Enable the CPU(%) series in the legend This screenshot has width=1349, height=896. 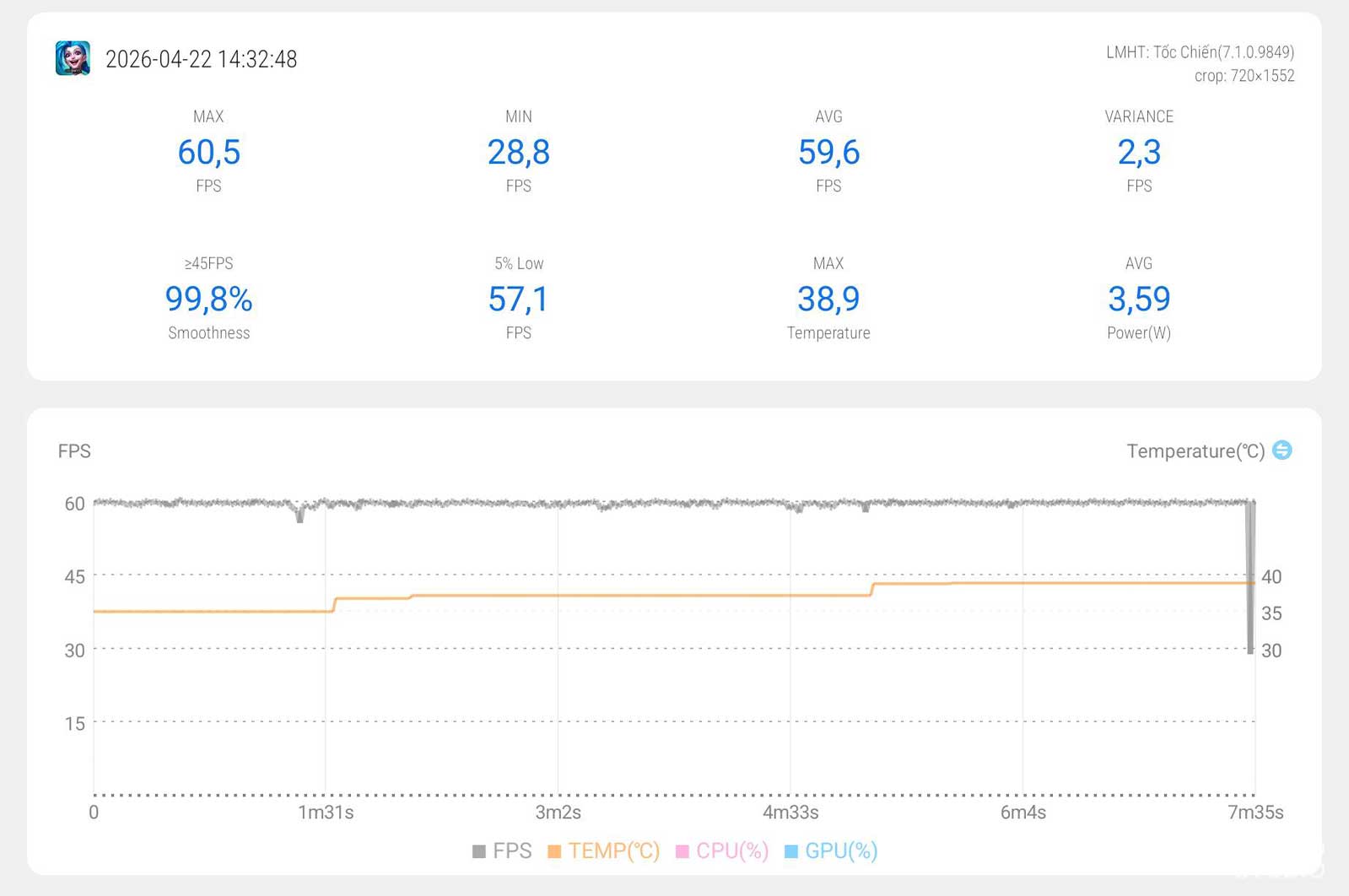click(x=722, y=850)
